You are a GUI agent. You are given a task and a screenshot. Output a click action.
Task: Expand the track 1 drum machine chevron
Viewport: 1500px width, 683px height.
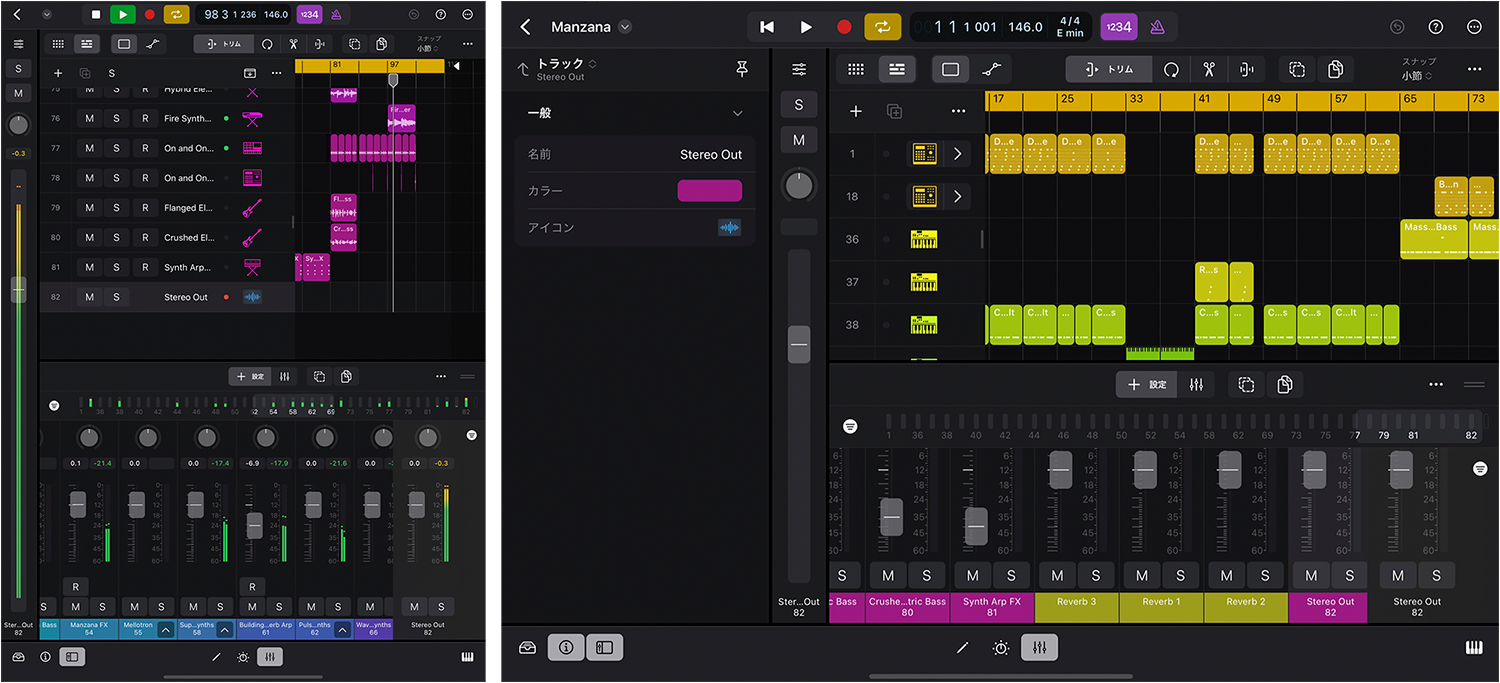pos(957,154)
